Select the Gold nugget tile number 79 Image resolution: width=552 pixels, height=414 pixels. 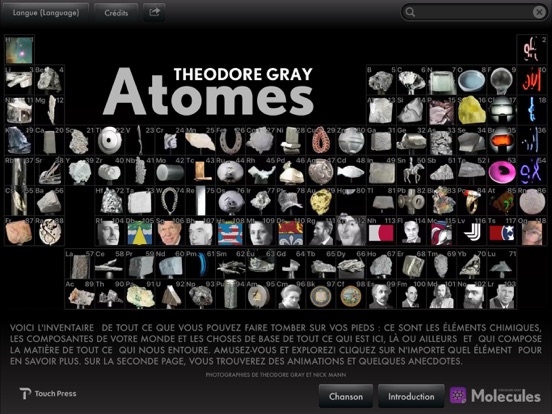click(x=321, y=201)
